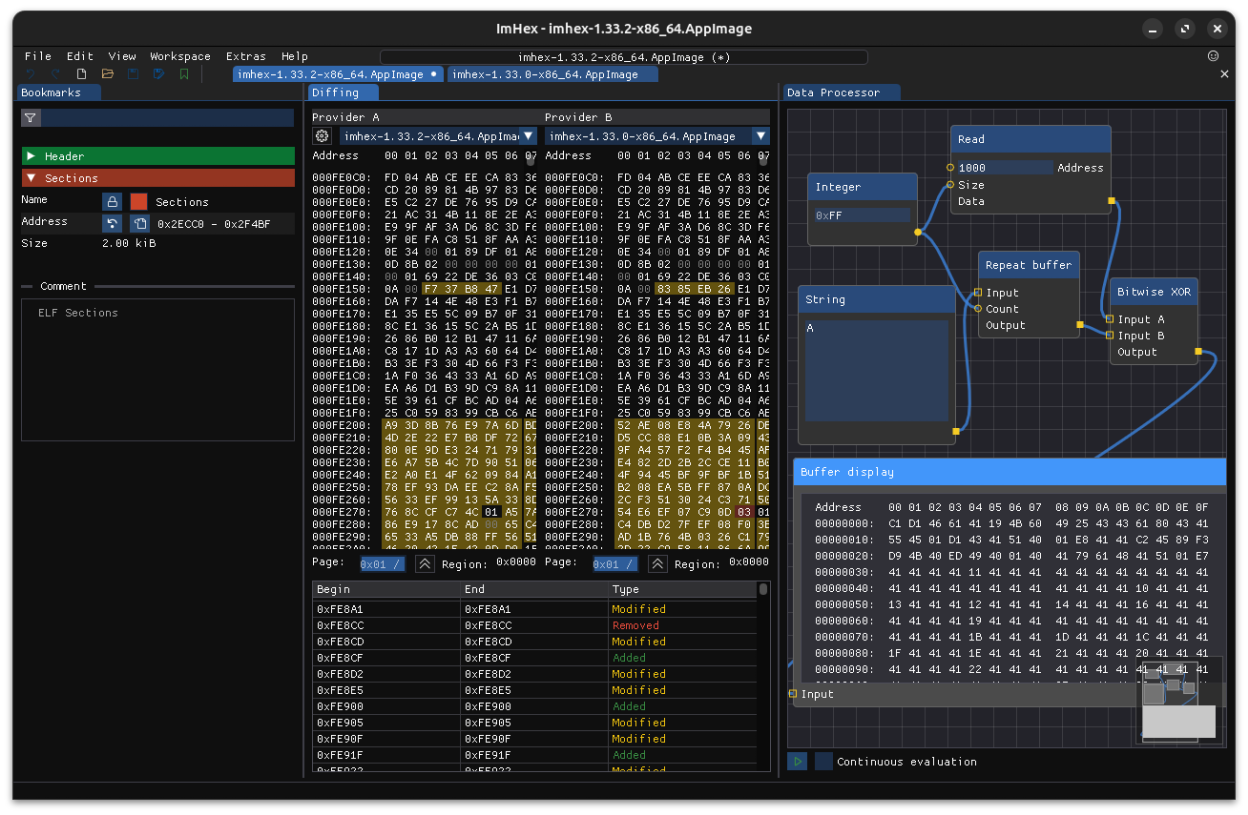The width and height of the screenshot is (1248, 815).
Task: Click the jump-to-address icon next to 0x2ECC0
Action: (x=112, y=223)
